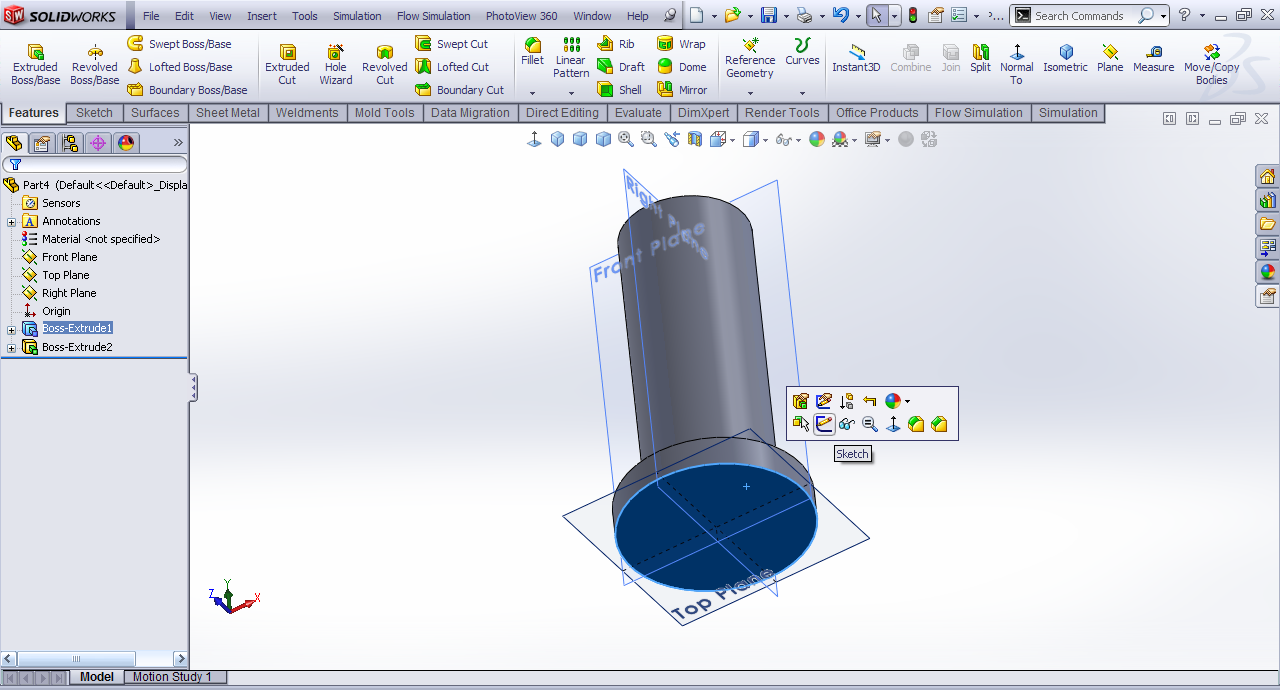Select the Shell feature tool
Image resolution: width=1280 pixels, height=690 pixels.
click(619, 90)
